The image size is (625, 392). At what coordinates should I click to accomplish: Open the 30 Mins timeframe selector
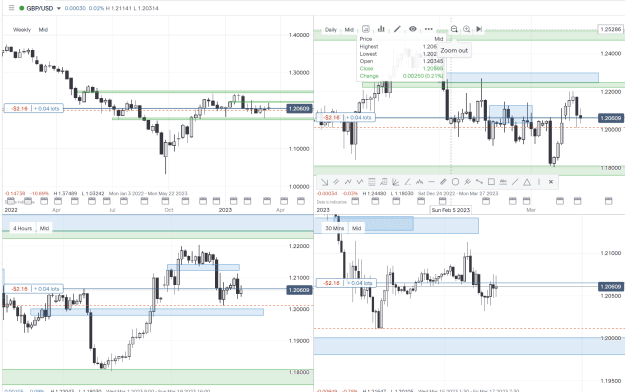334,228
